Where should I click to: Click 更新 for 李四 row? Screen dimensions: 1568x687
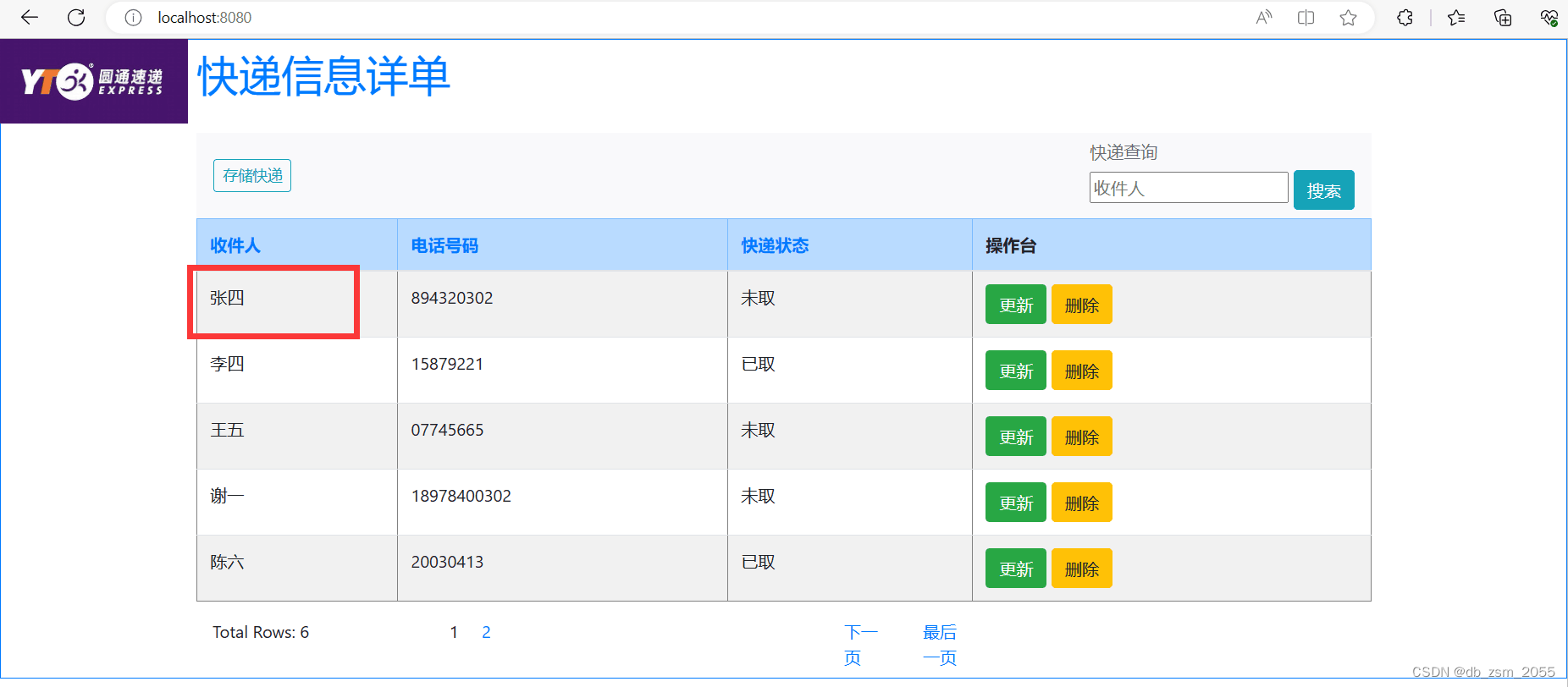point(1016,371)
